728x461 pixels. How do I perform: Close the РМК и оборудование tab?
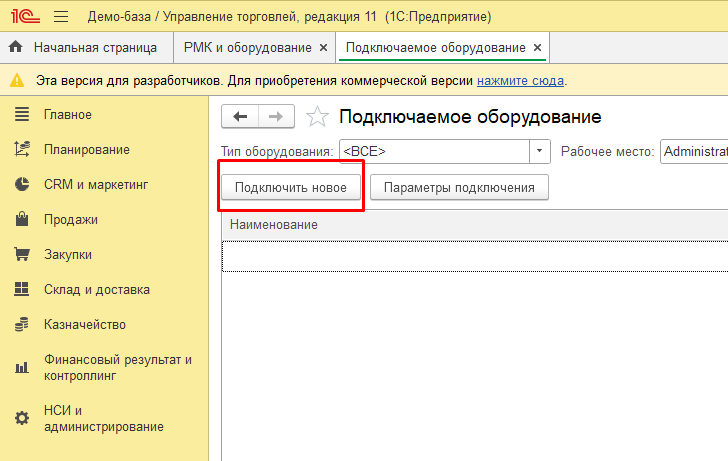coord(323,48)
